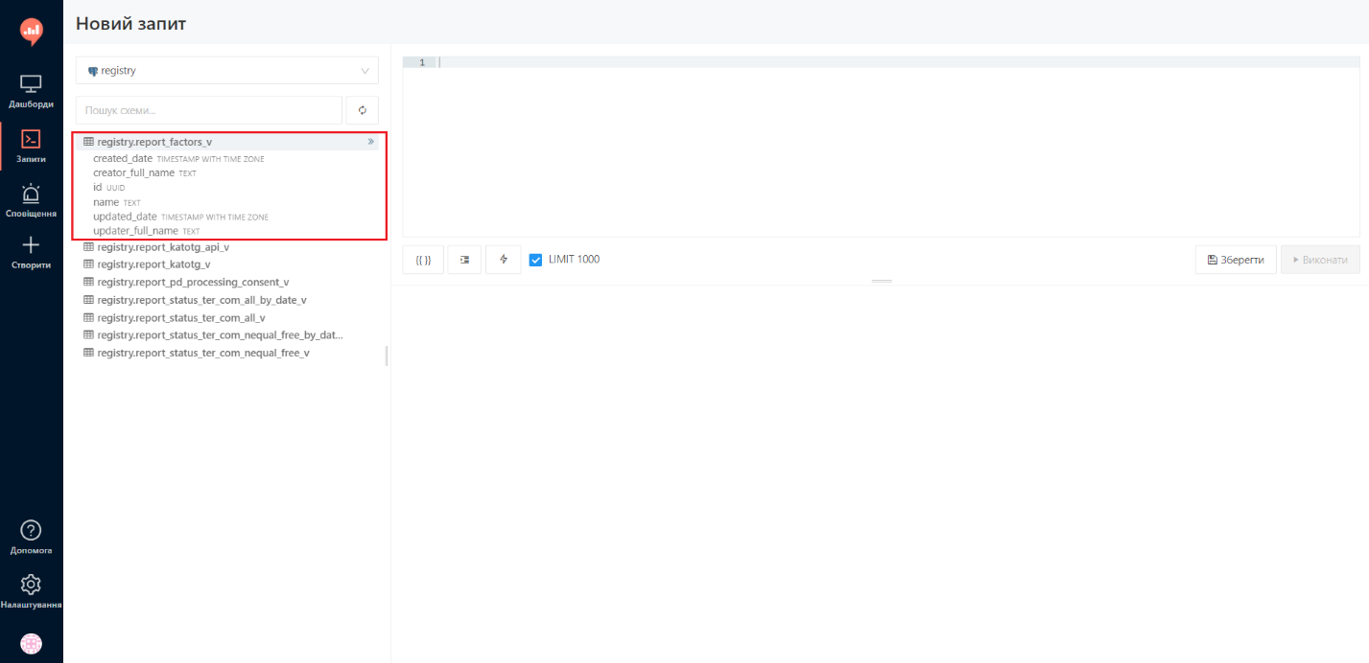1369x663 pixels.
Task: Open Налаштування settings
Action: pos(31,591)
